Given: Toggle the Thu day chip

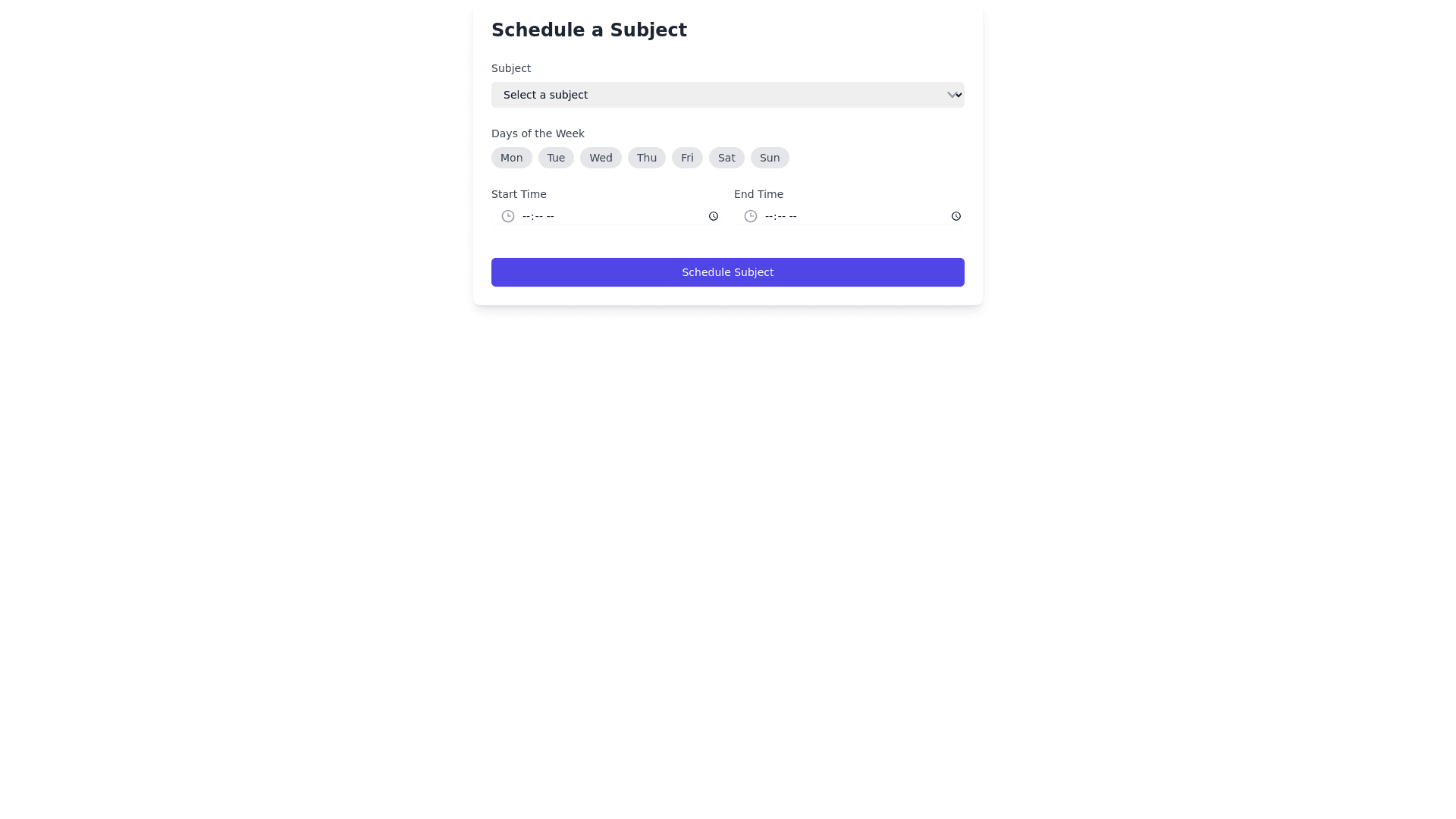Looking at the screenshot, I should (x=647, y=158).
